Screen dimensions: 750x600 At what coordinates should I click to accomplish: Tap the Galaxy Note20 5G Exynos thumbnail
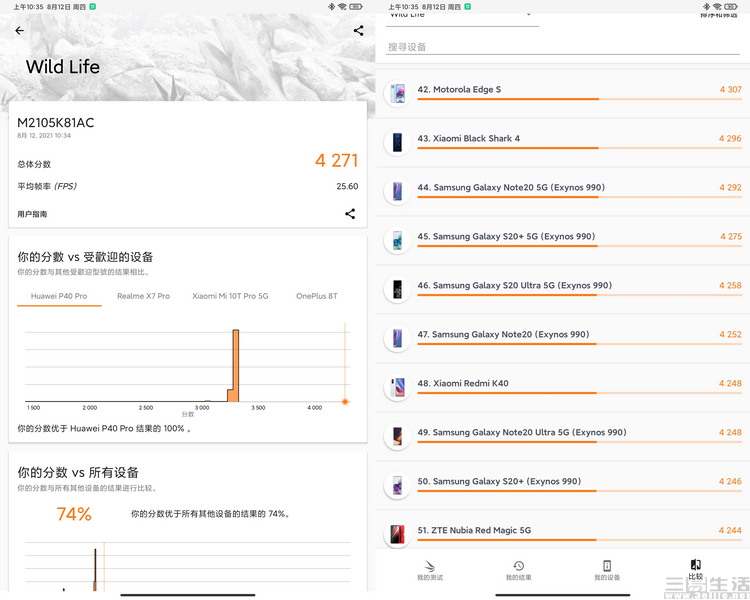point(397,191)
